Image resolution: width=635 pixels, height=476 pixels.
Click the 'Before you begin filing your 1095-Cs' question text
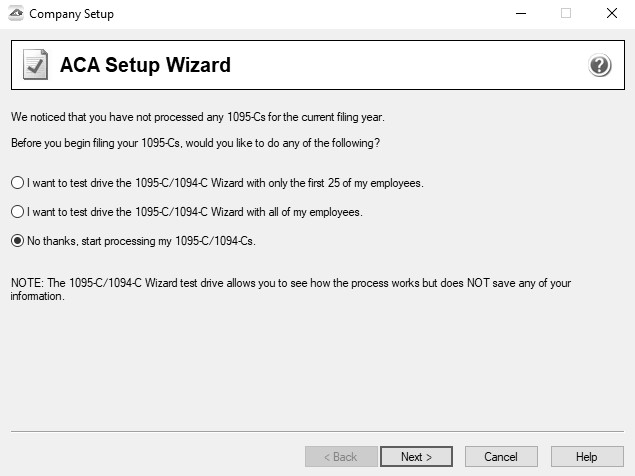tap(196, 143)
